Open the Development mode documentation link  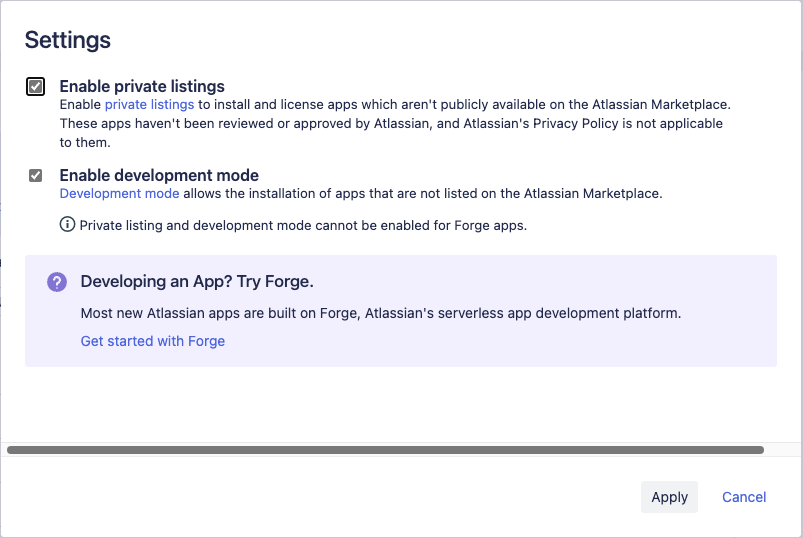[x=119, y=193]
